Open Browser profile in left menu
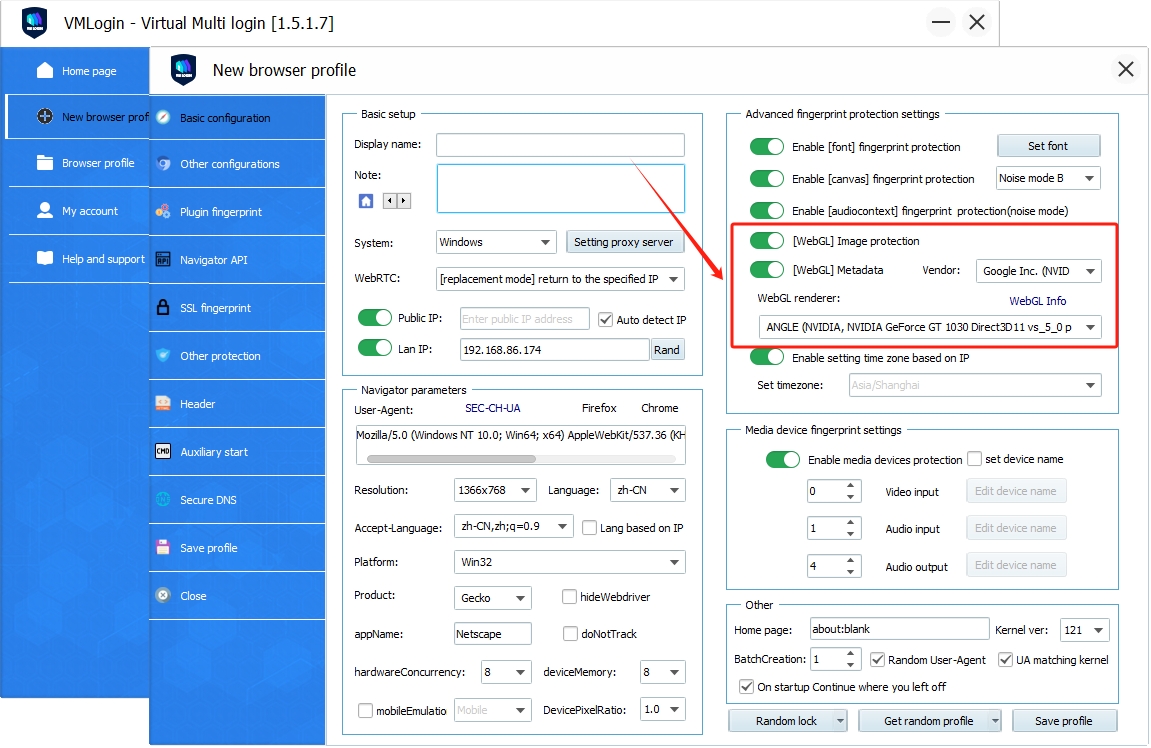The width and height of the screenshot is (1151, 748). (97, 163)
